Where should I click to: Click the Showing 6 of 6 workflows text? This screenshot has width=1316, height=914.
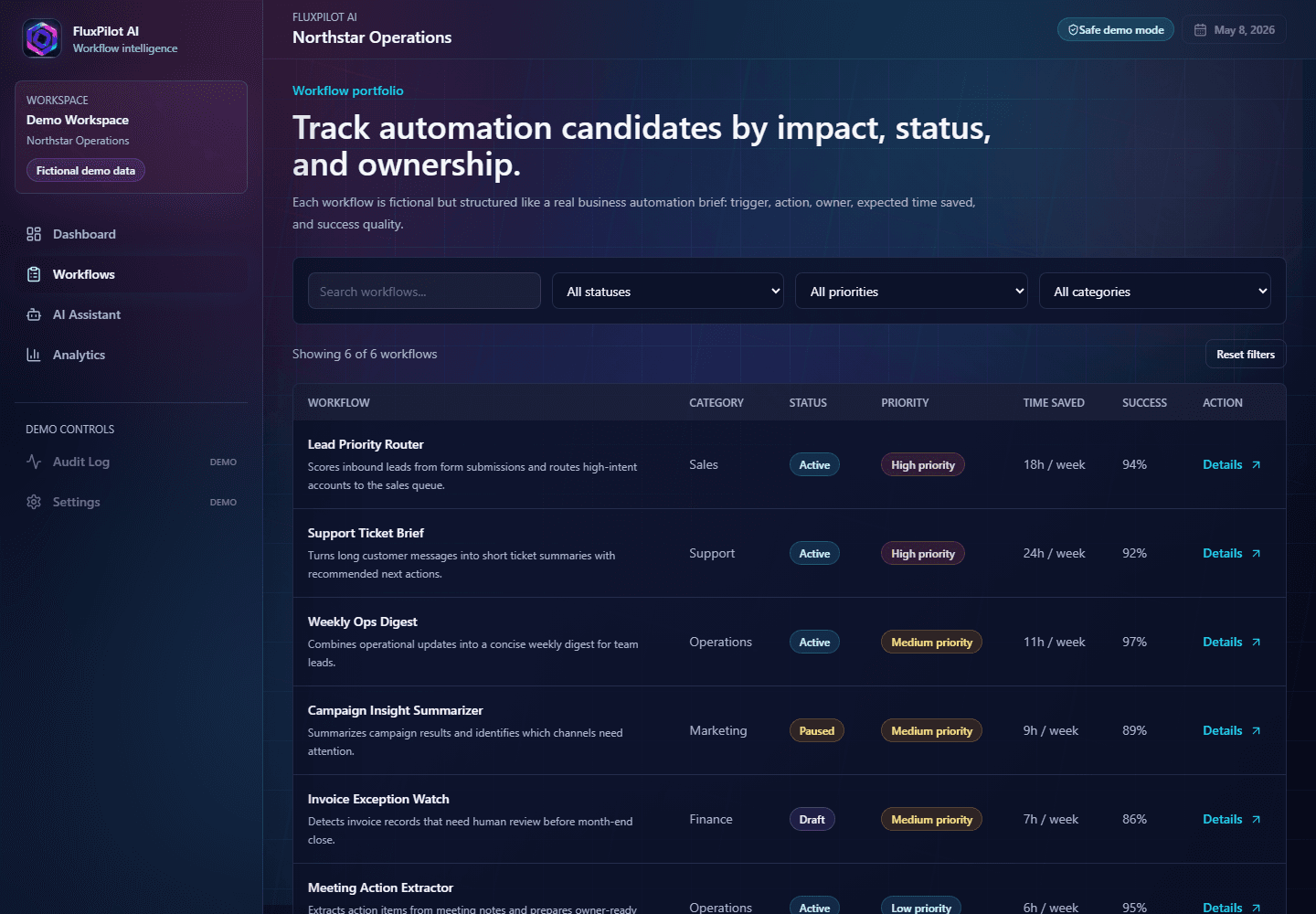[x=365, y=354]
